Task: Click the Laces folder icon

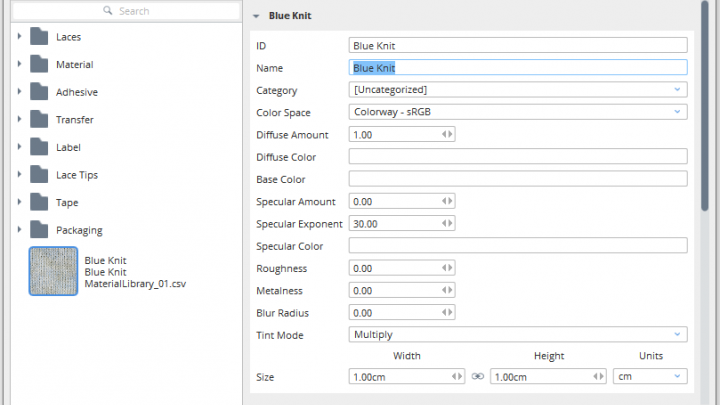Action: click(x=39, y=37)
